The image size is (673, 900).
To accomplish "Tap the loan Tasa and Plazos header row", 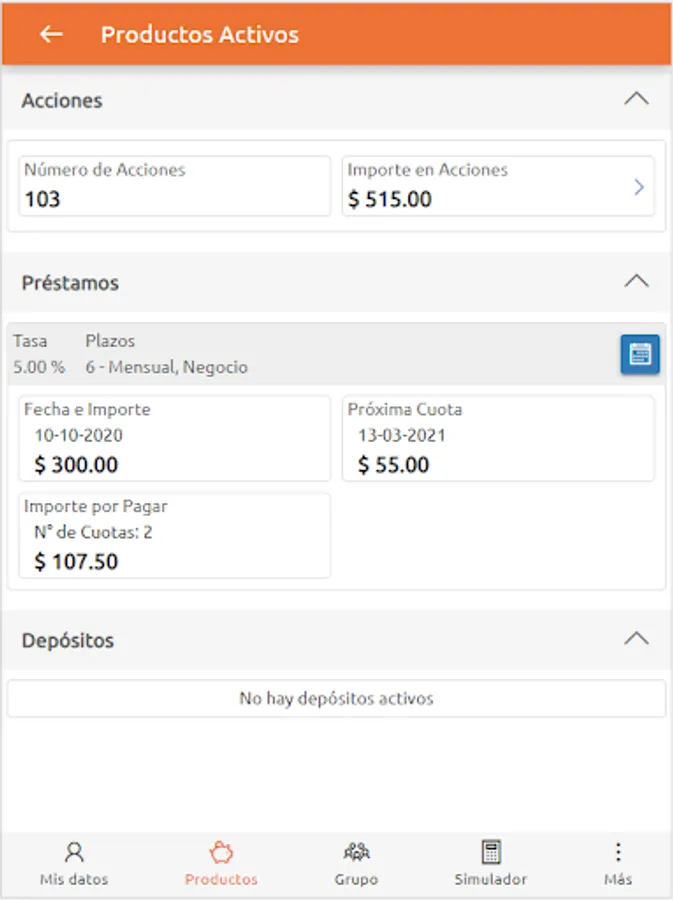I will click(x=300, y=354).
